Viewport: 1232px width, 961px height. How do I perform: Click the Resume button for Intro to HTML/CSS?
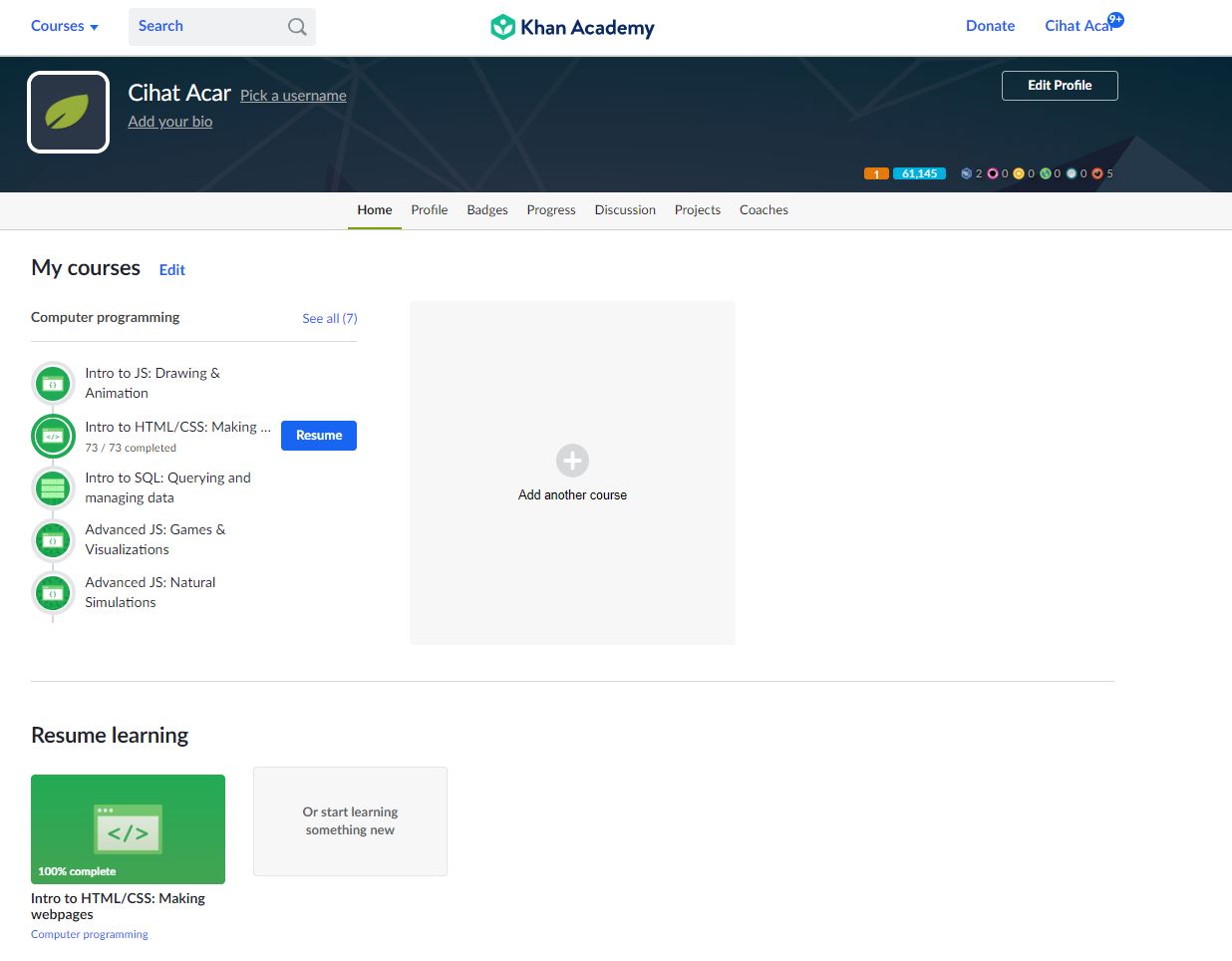click(x=319, y=436)
